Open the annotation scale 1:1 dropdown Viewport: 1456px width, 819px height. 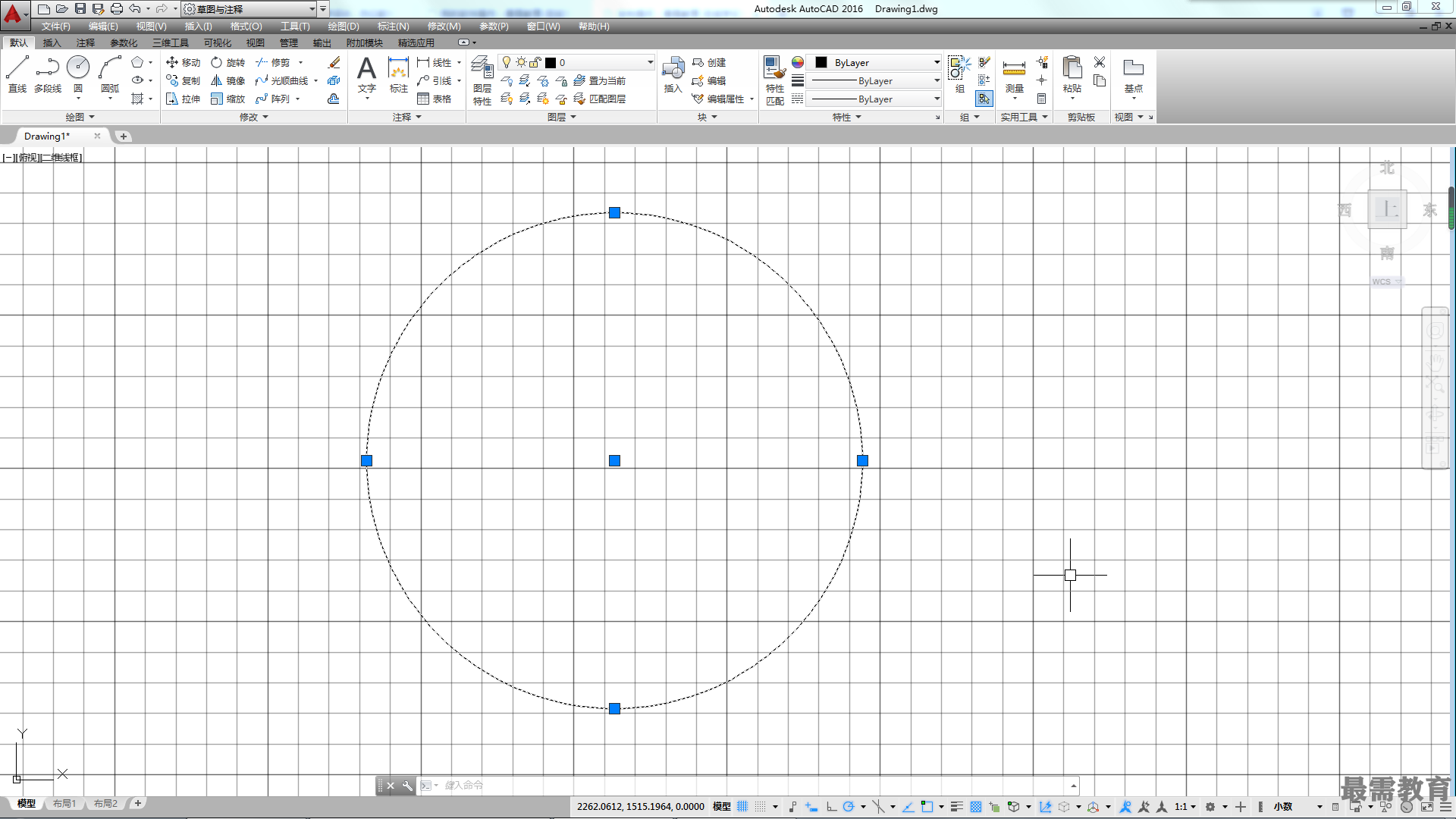pyautogui.click(x=1185, y=807)
